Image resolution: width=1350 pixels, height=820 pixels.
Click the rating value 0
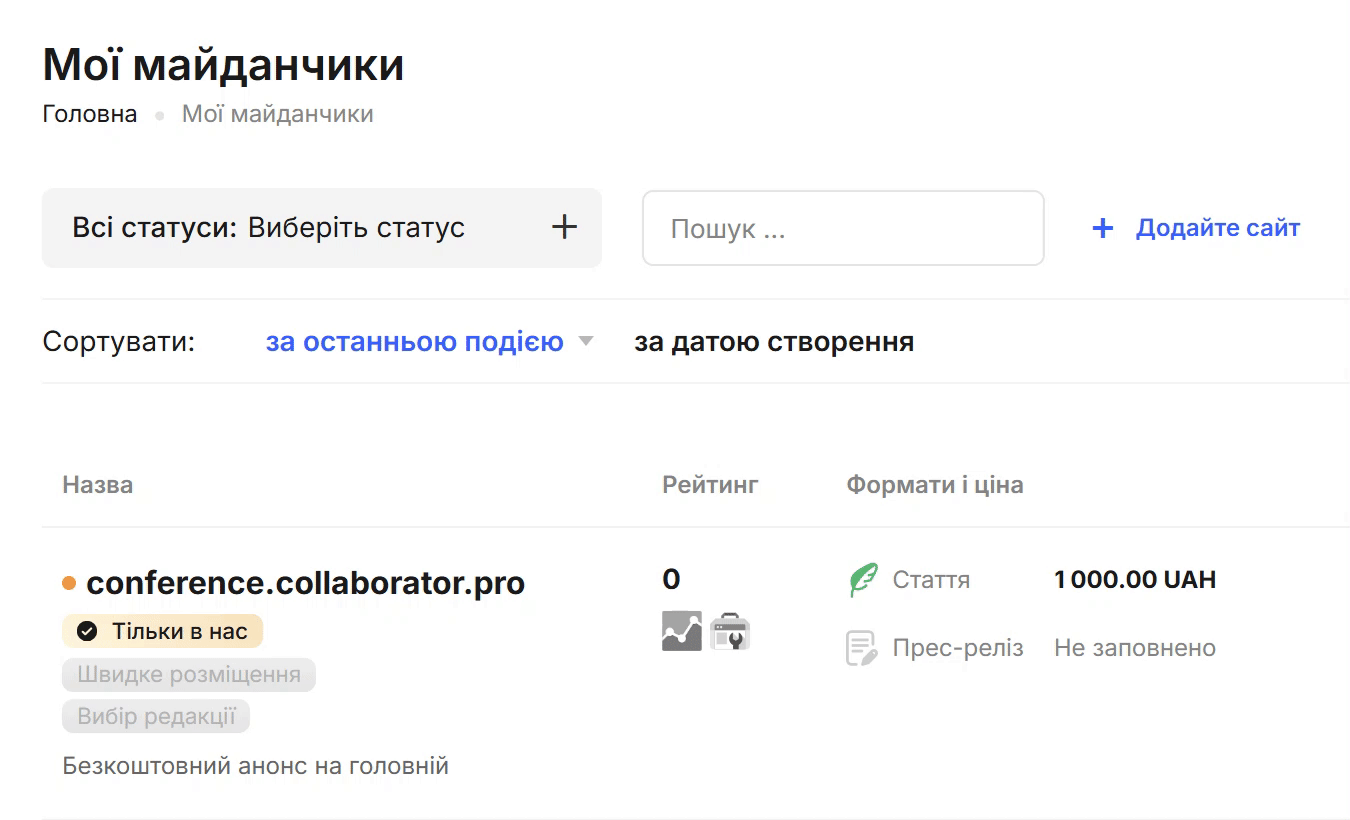click(671, 579)
